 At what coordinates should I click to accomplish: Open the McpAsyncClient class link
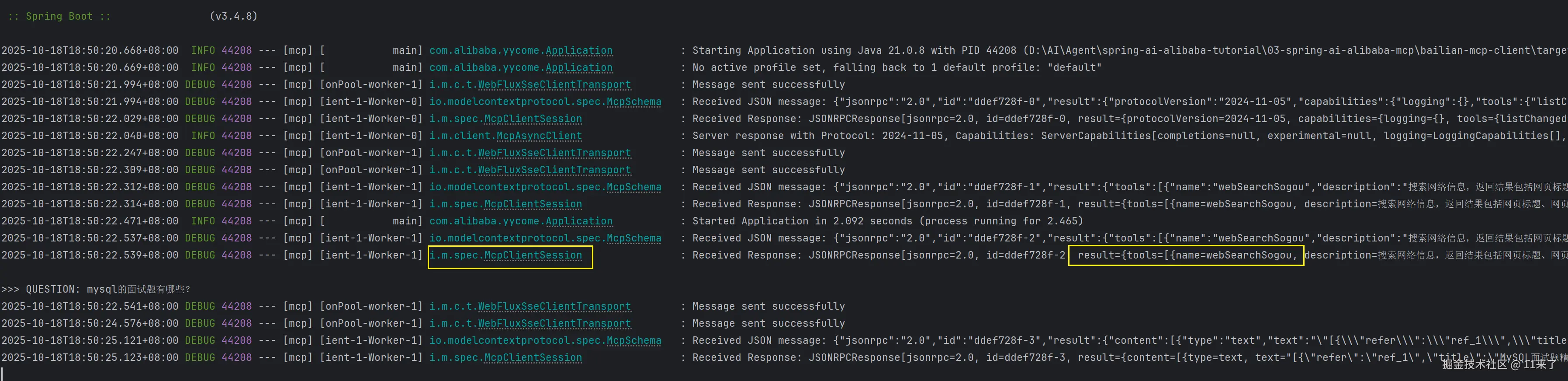click(539, 136)
